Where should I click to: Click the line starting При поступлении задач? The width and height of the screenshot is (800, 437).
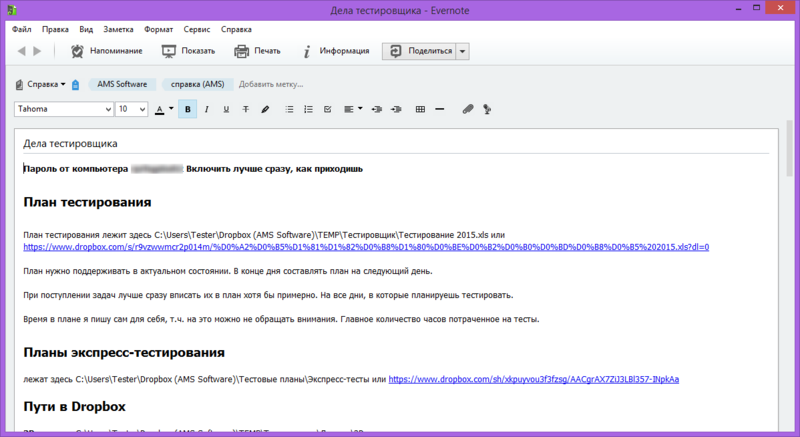(x=268, y=295)
